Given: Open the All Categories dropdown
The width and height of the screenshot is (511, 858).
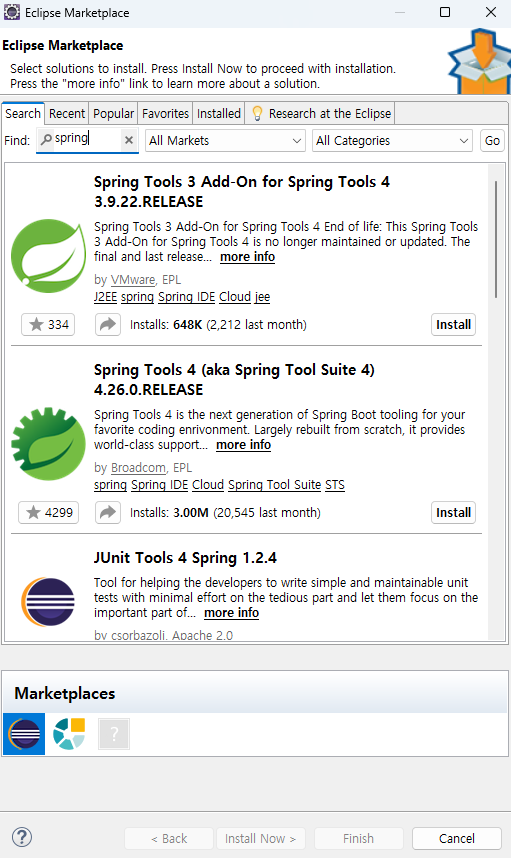Looking at the screenshot, I should coord(392,141).
